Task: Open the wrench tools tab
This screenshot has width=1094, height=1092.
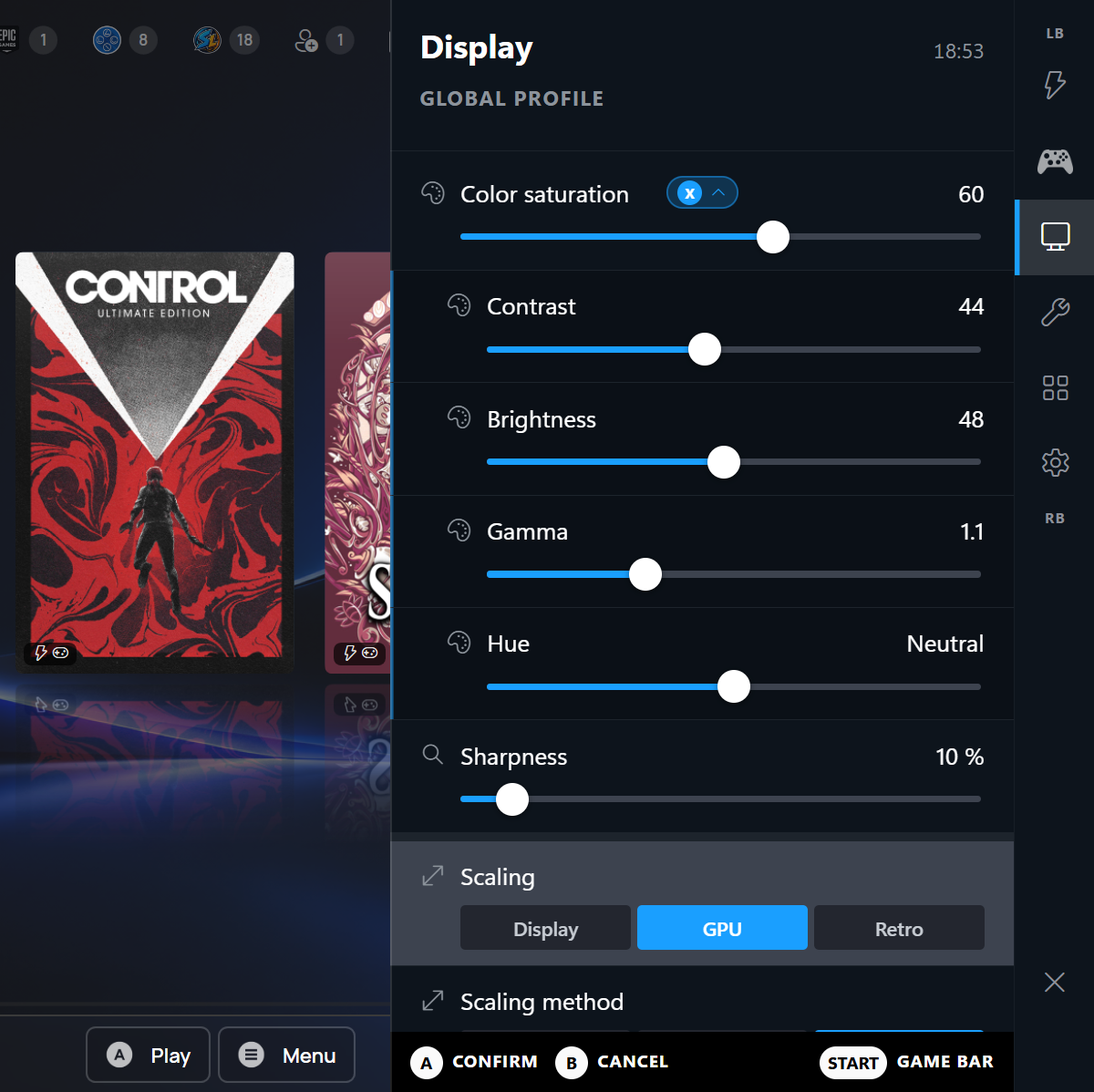Action: tap(1055, 313)
